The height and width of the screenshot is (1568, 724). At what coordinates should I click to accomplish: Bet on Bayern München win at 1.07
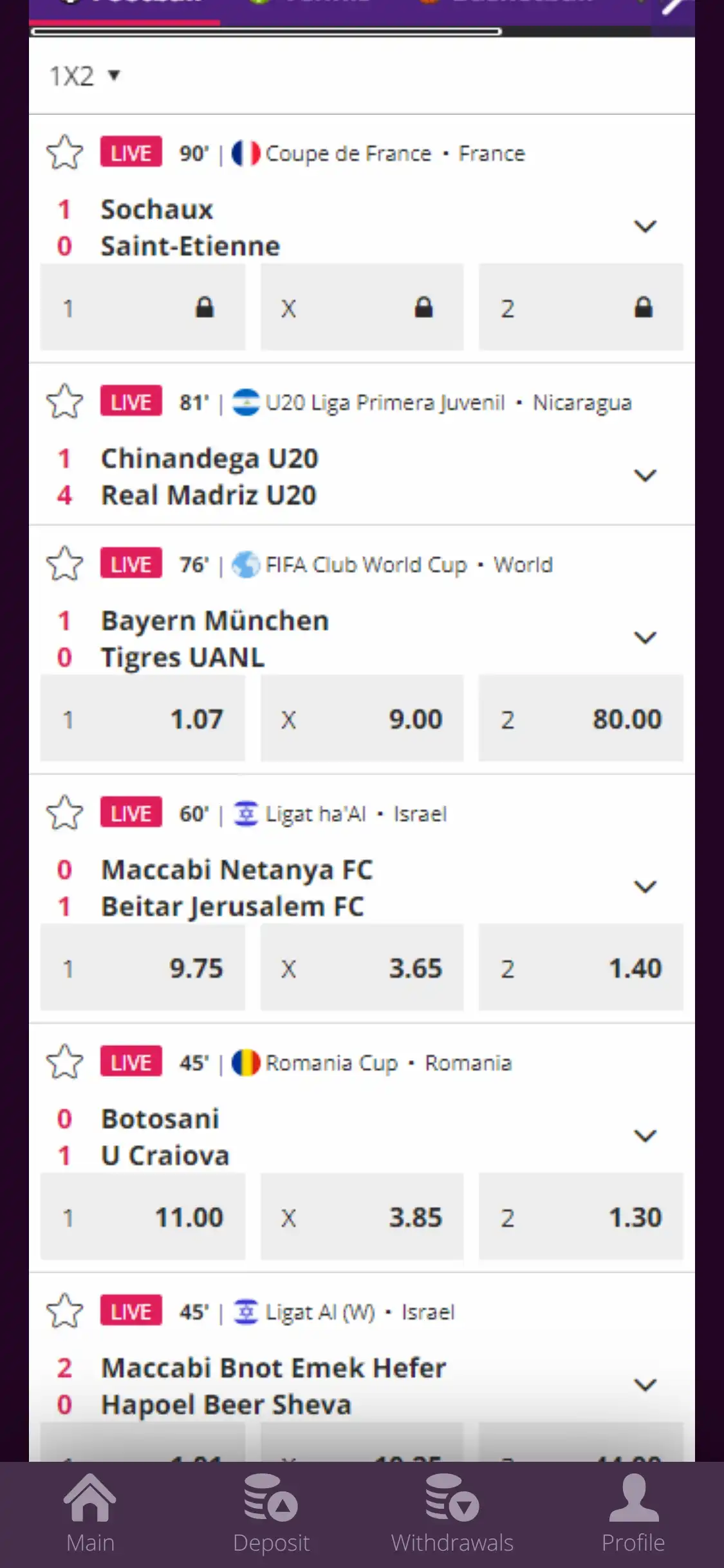pos(143,719)
